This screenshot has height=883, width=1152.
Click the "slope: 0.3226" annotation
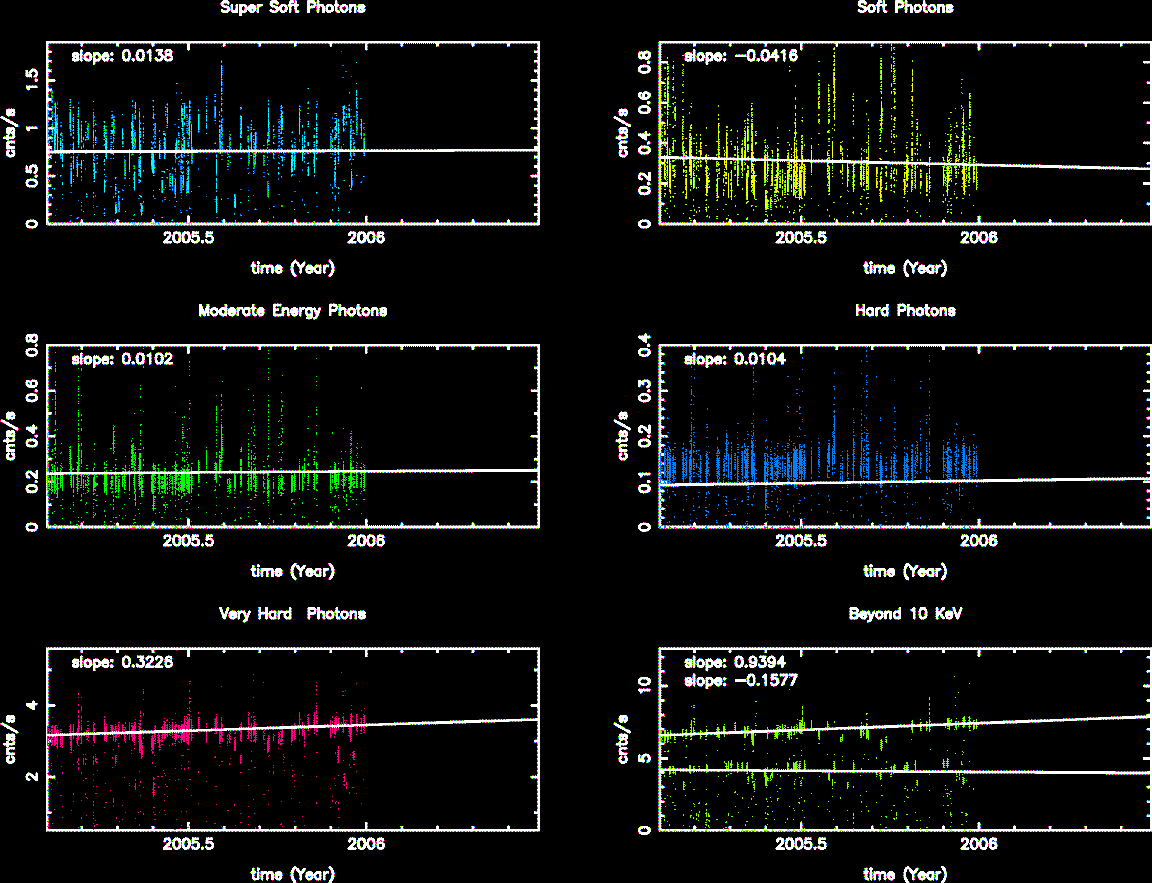[122, 663]
